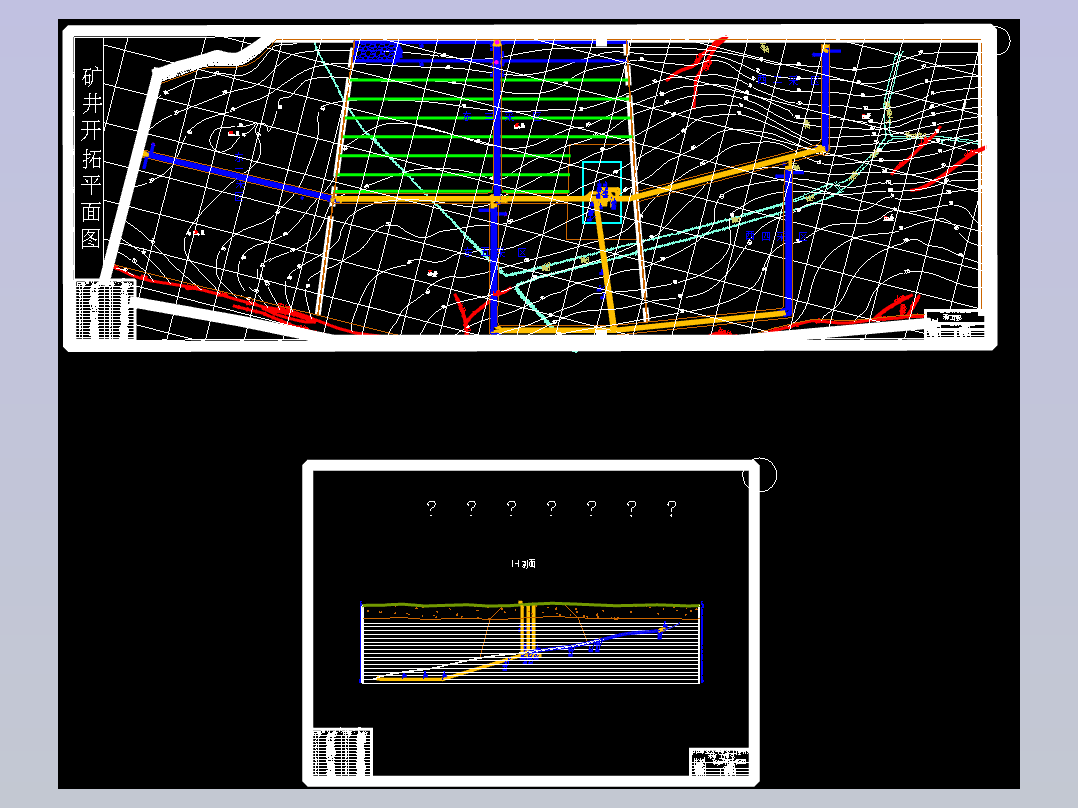Image resolution: width=1078 pixels, height=808 pixels.
Task: Click the legend table at the plan's bottom-left
Action: [105, 309]
